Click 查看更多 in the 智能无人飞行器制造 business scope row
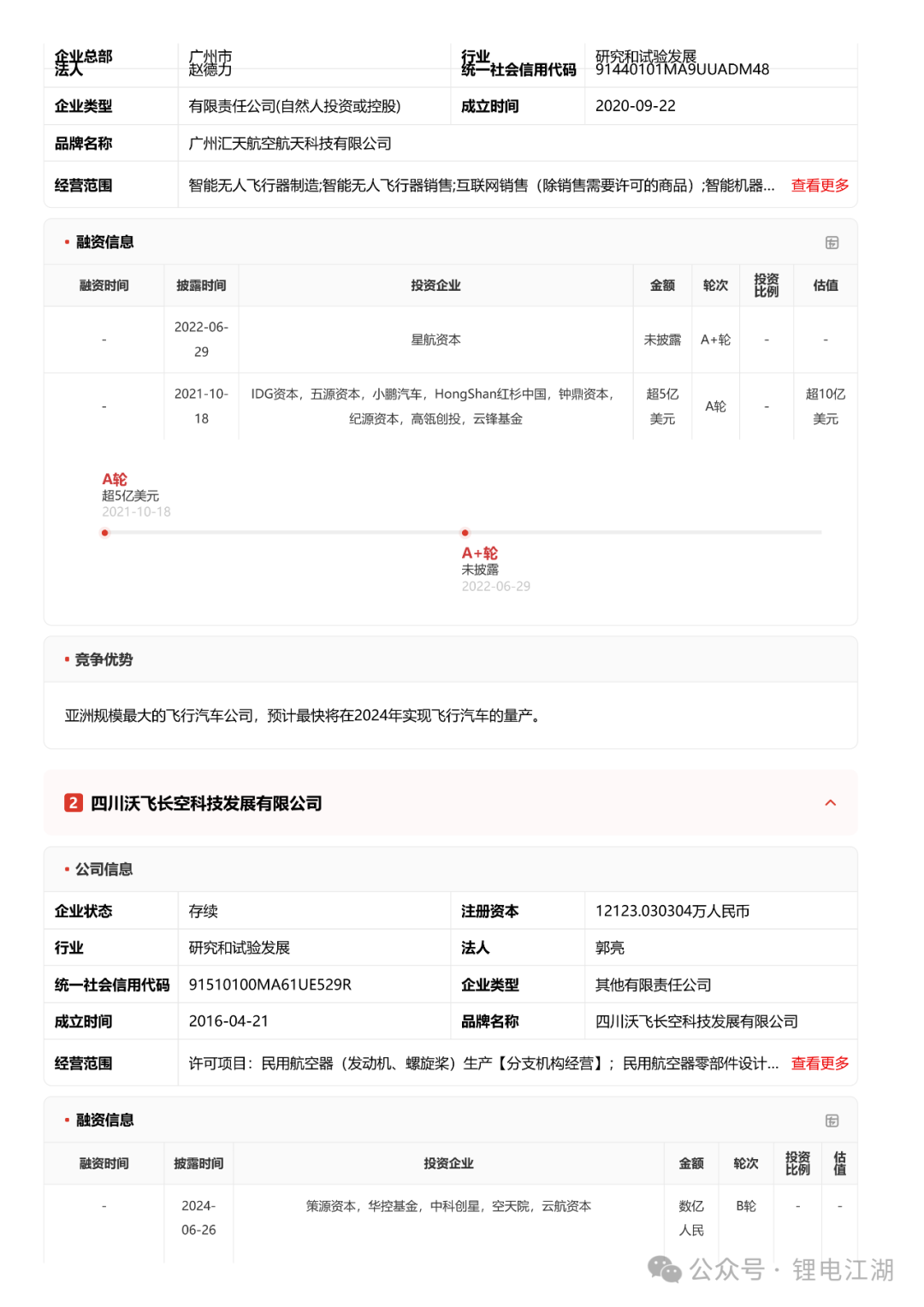Viewport: 924px width, 1307px height. (x=820, y=186)
